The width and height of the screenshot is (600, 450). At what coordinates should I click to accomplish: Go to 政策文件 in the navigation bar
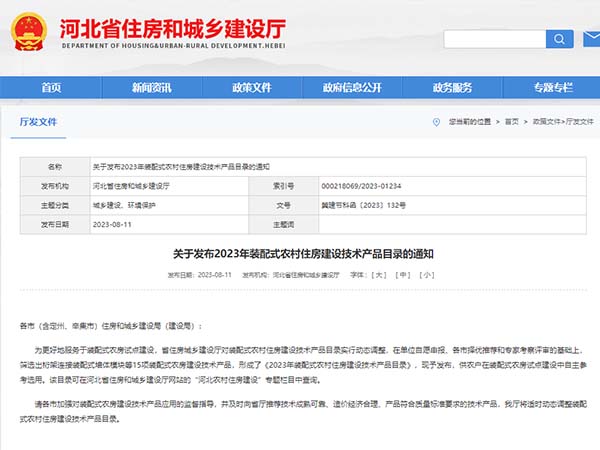[x=251, y=87]
